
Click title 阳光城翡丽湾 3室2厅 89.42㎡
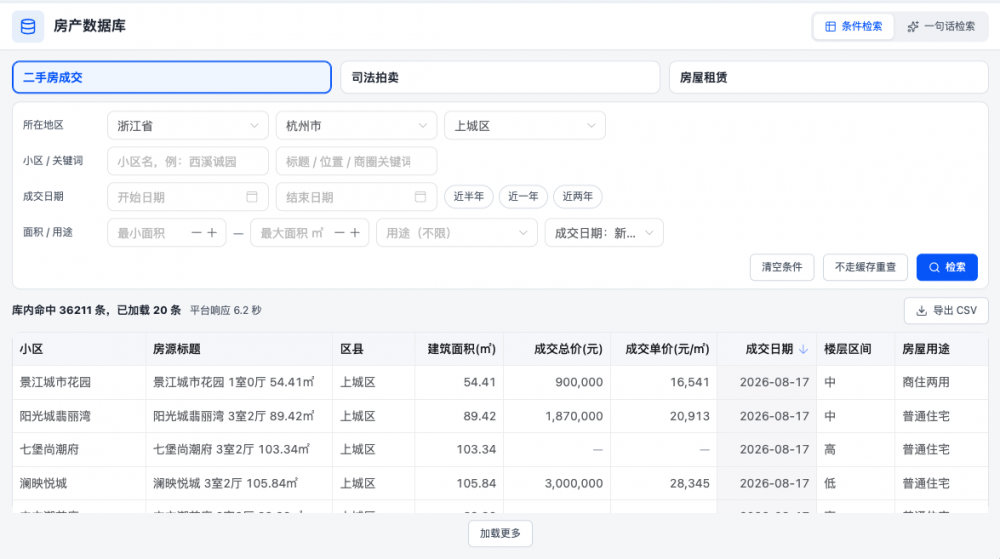click(233, 416)
